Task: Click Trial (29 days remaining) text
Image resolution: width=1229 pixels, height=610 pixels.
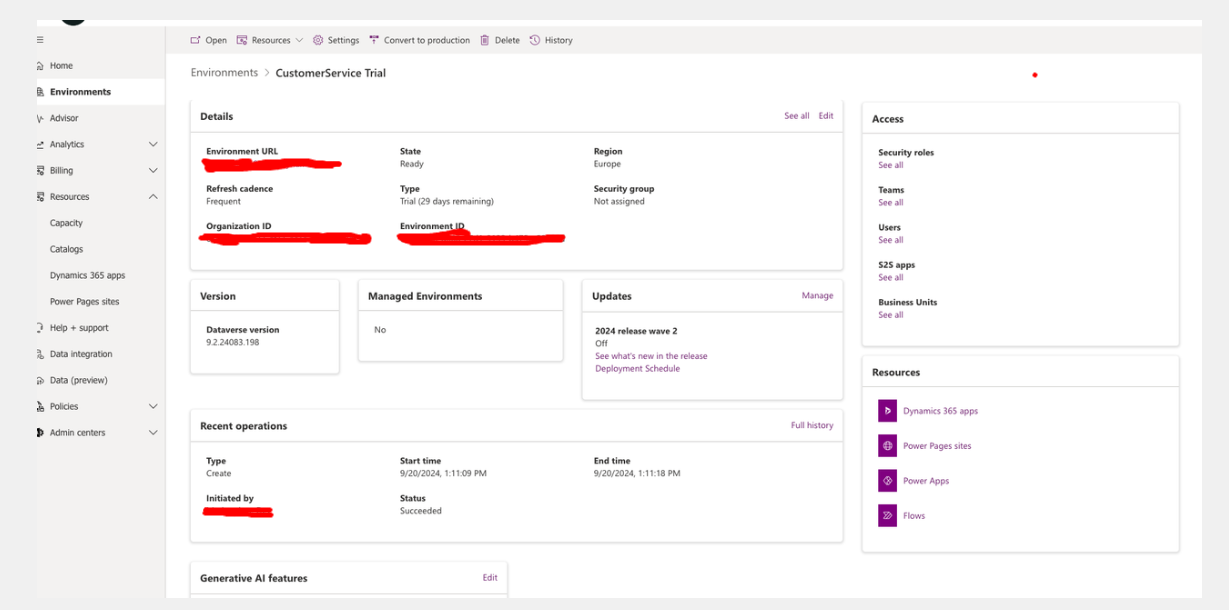Action: (447, 201)
